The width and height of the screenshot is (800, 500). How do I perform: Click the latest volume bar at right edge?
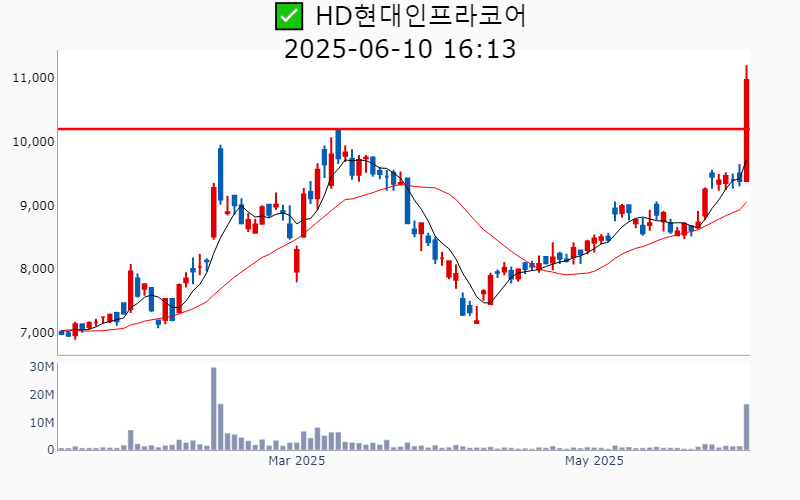point(746,427)
